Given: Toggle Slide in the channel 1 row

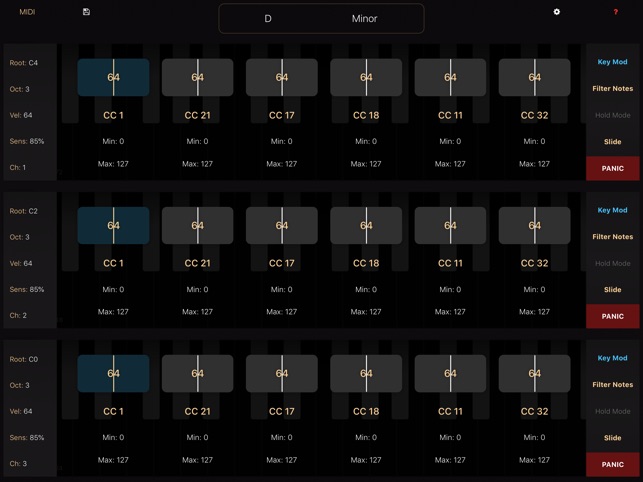Looking at the screenshot, I should pos(612,142).
